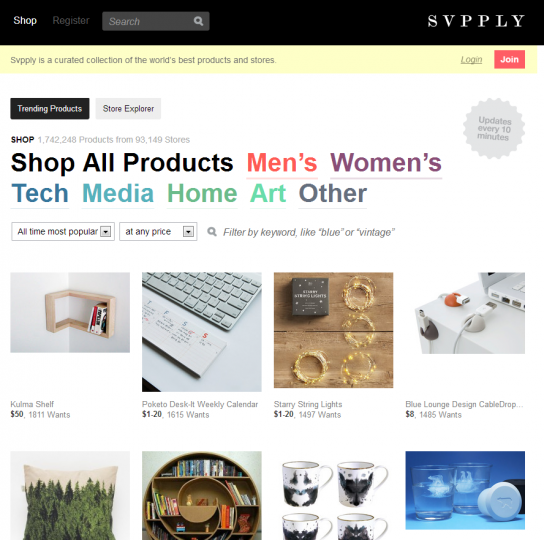
Task: Click the keyword filter magnifier icon
Action: [212, 231]
